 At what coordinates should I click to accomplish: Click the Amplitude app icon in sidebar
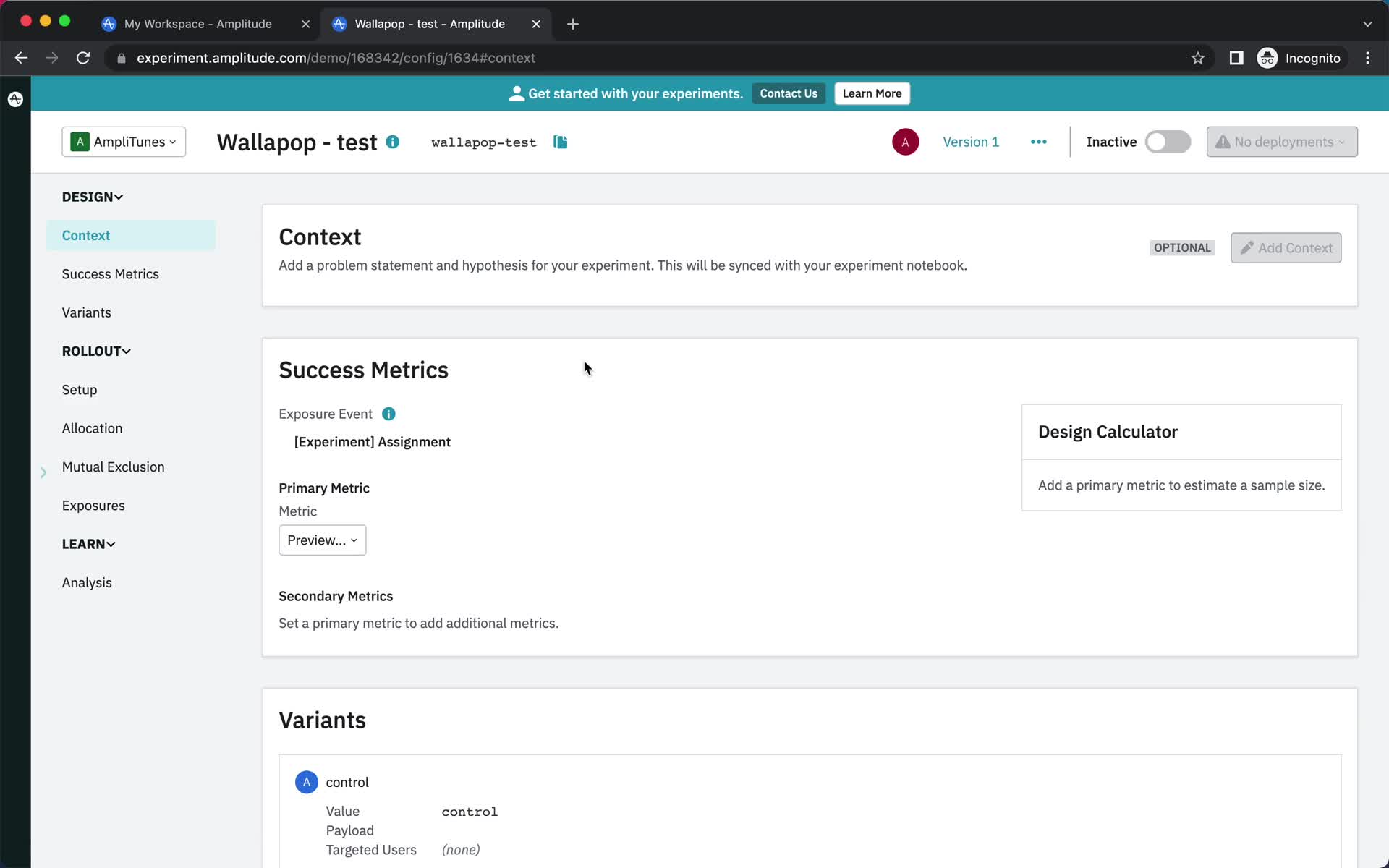point(15,97)
